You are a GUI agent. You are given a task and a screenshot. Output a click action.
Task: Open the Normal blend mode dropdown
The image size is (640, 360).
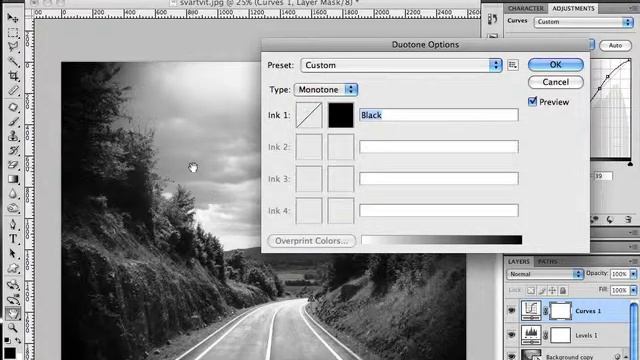[x=545, y=274]
